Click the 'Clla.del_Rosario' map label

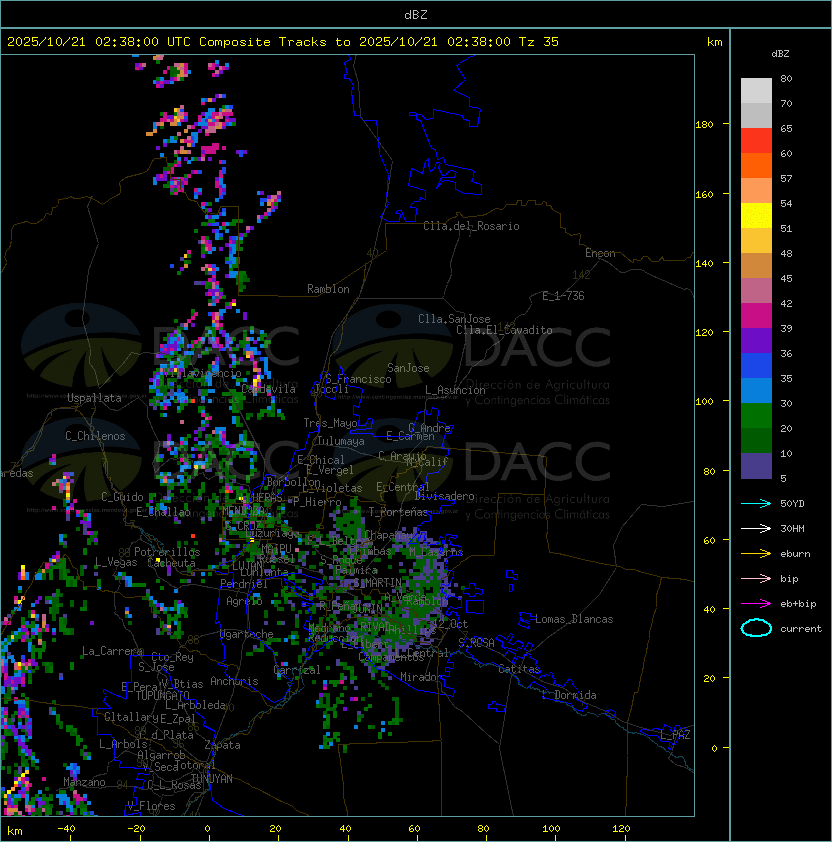(x=471, y=226)
